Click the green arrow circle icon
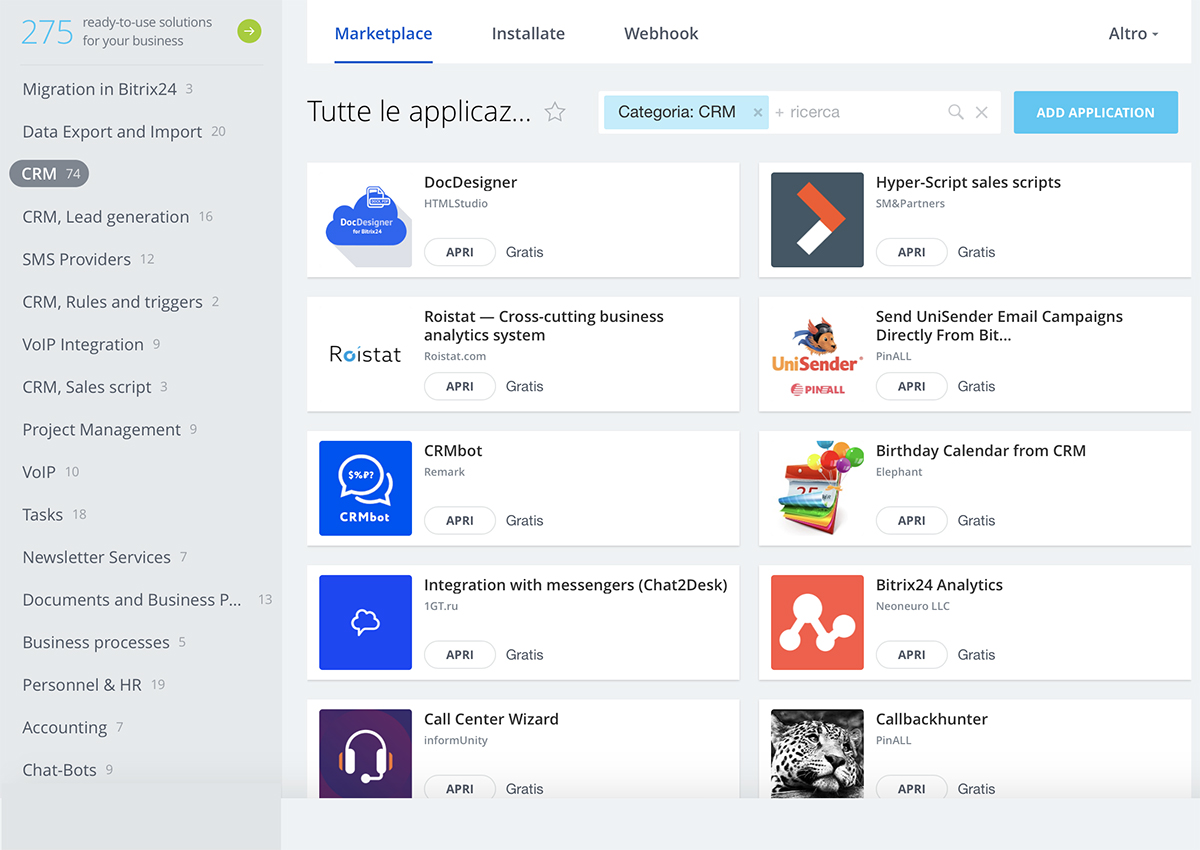This screenshot has height=850, width=1200. (249, 31)
